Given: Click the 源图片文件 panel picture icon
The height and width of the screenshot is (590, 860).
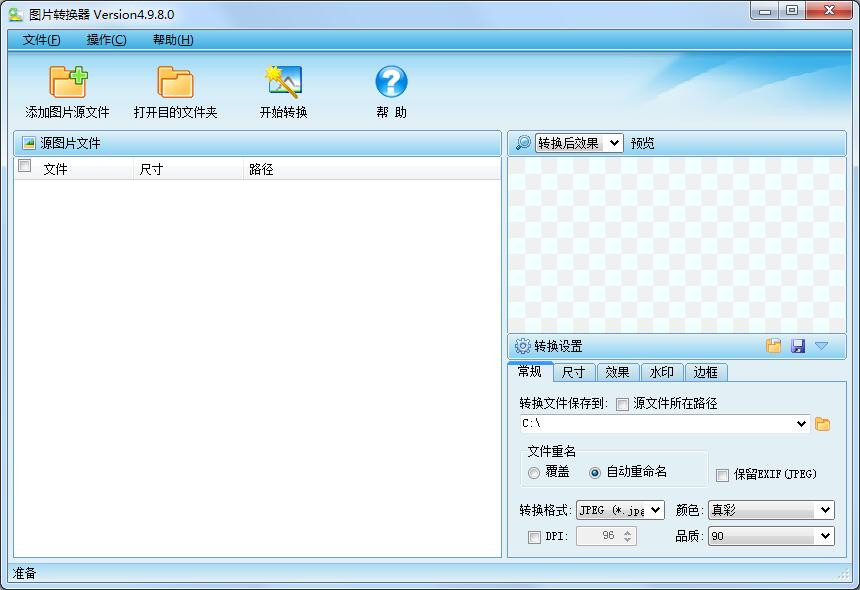Looking at the screenshot, I should 29,143.
